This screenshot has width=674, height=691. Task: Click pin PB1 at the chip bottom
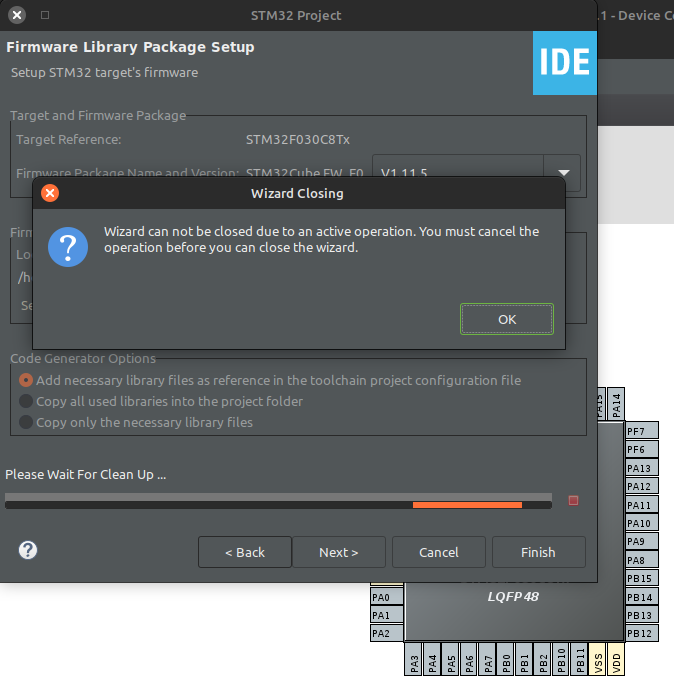[x=524, y=659]
